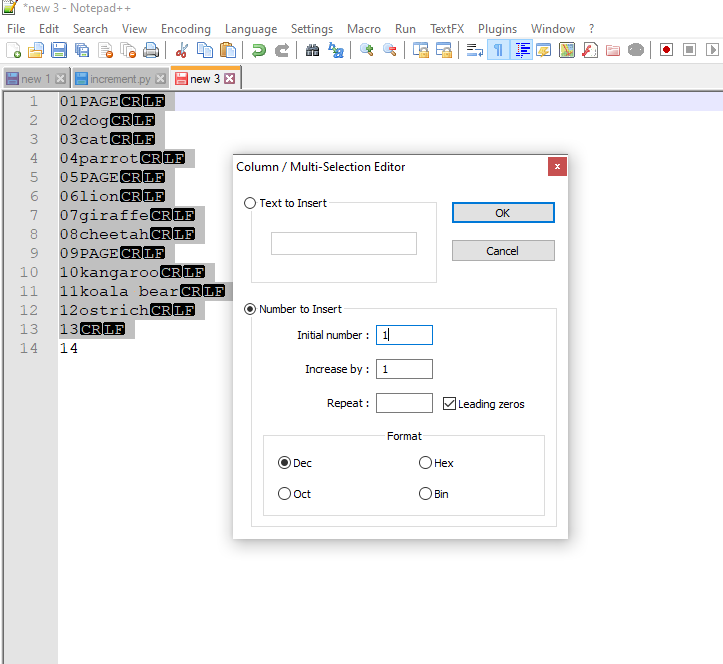Click the Save All toolbar icon
The width and height of the screenshot is (723, 664).
tap(82, 50)
